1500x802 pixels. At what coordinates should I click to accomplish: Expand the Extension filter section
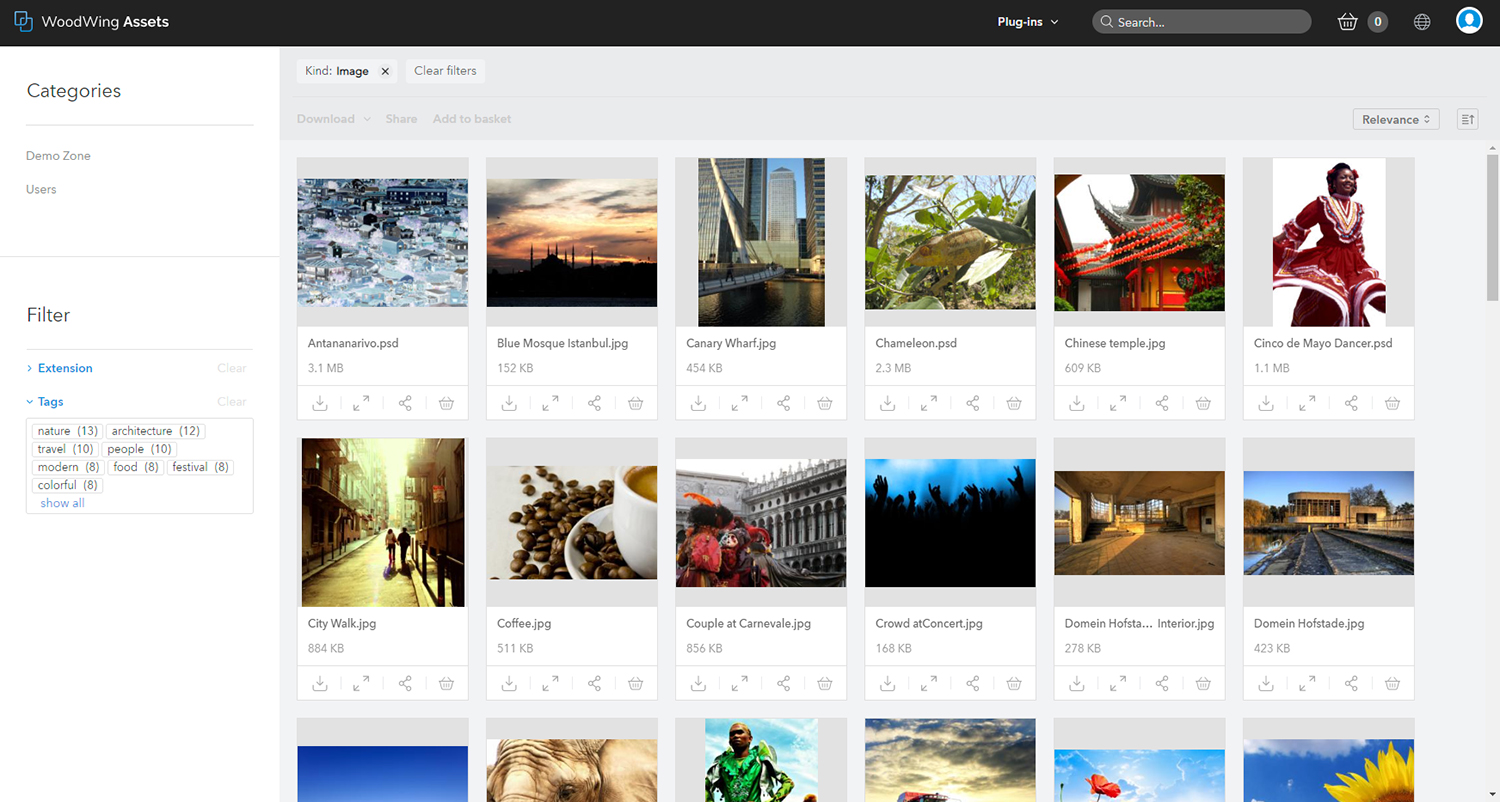coord(60,368)
